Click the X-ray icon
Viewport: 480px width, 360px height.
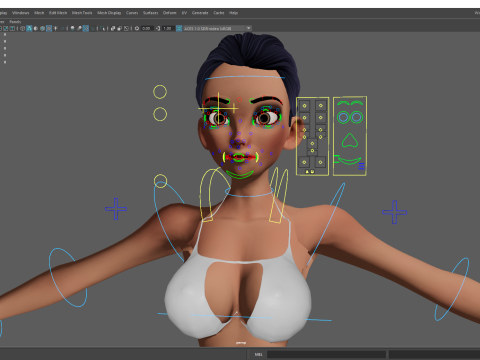[113, 28]
